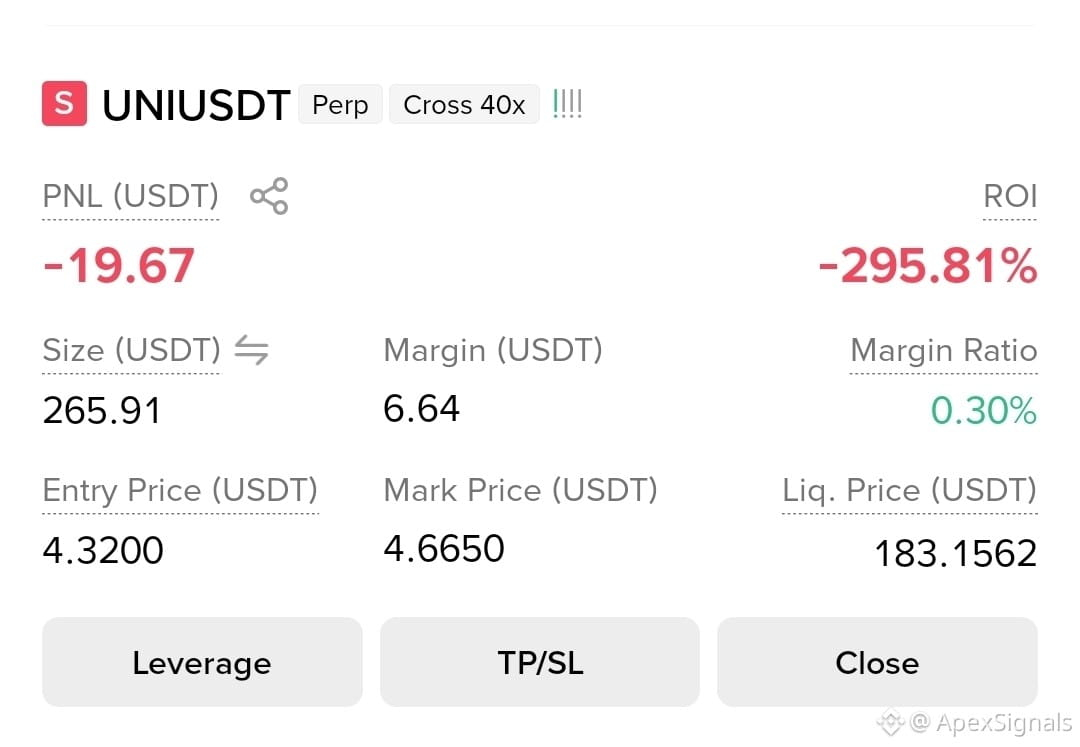The height and width of the screenshot is (747, 1080).
Task: Click the PNL share icon
Action: tap(269, 196)
